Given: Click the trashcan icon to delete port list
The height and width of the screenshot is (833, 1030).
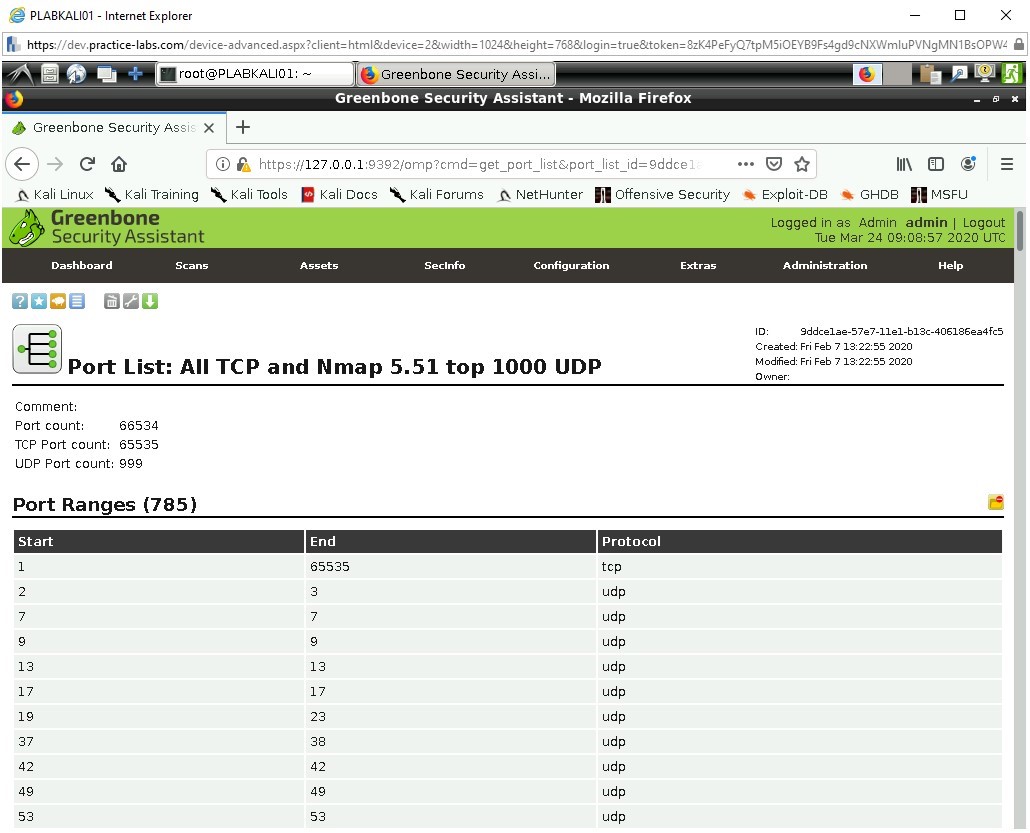Looking at the screenshot, I should (x=112, y=300).
